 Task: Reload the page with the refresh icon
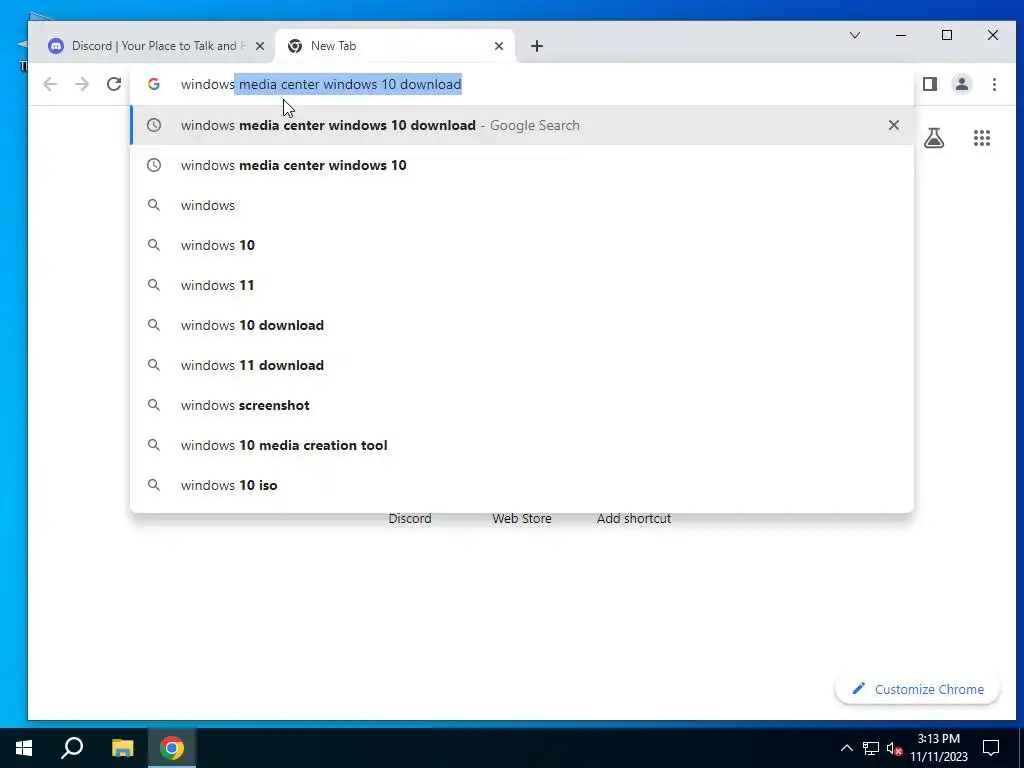coord(114,84)
